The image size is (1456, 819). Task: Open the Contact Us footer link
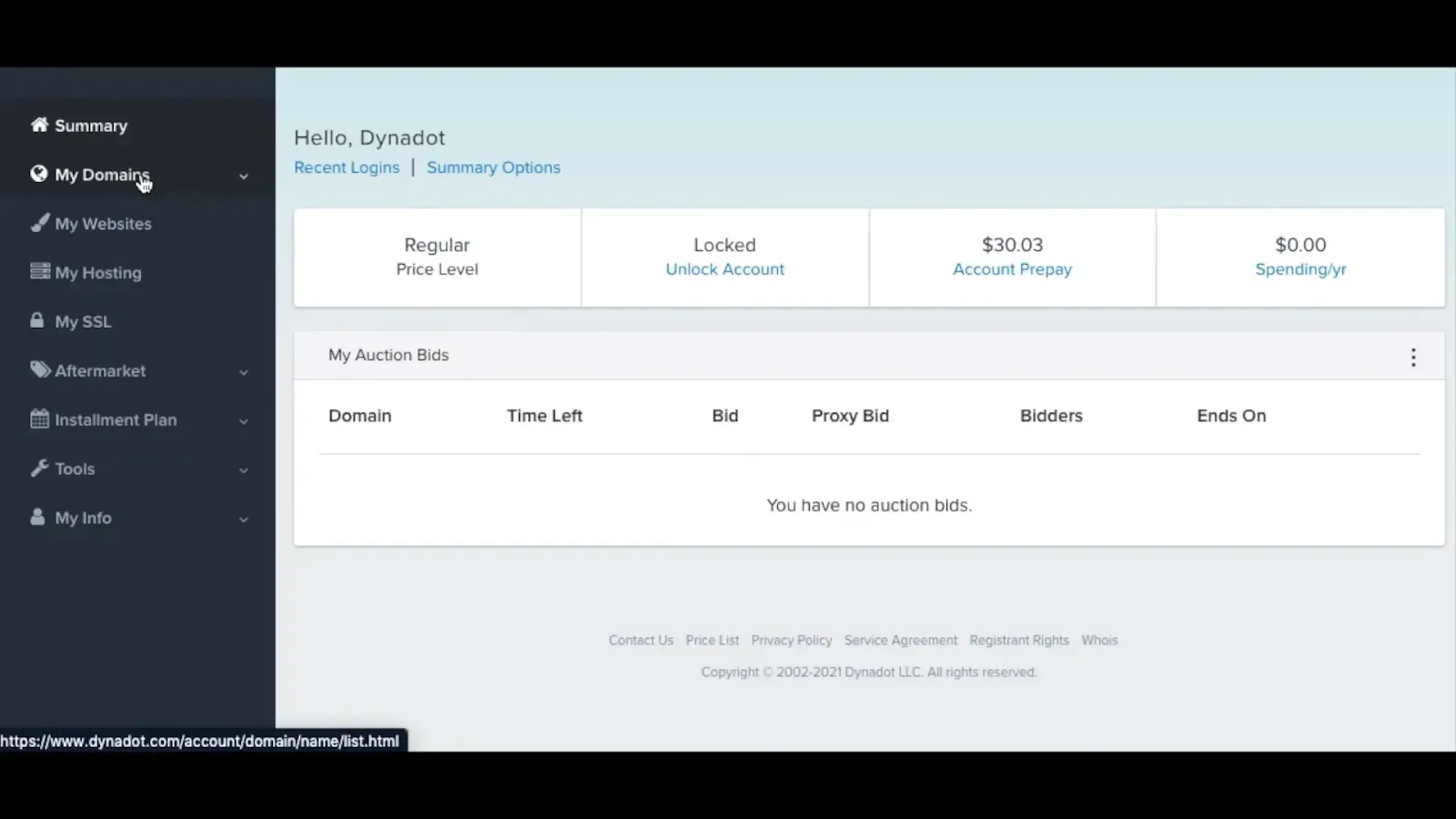[x=641, y=641]
